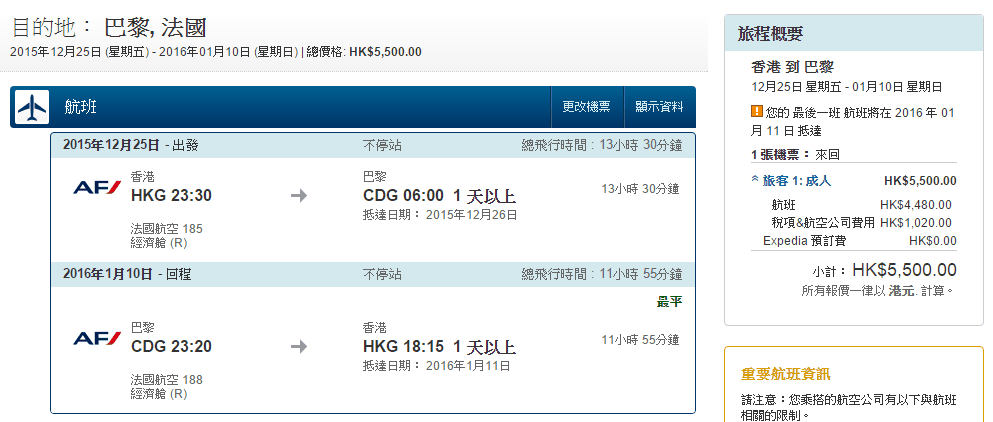Click the Air France logo for CDG return

pos(97,339)
